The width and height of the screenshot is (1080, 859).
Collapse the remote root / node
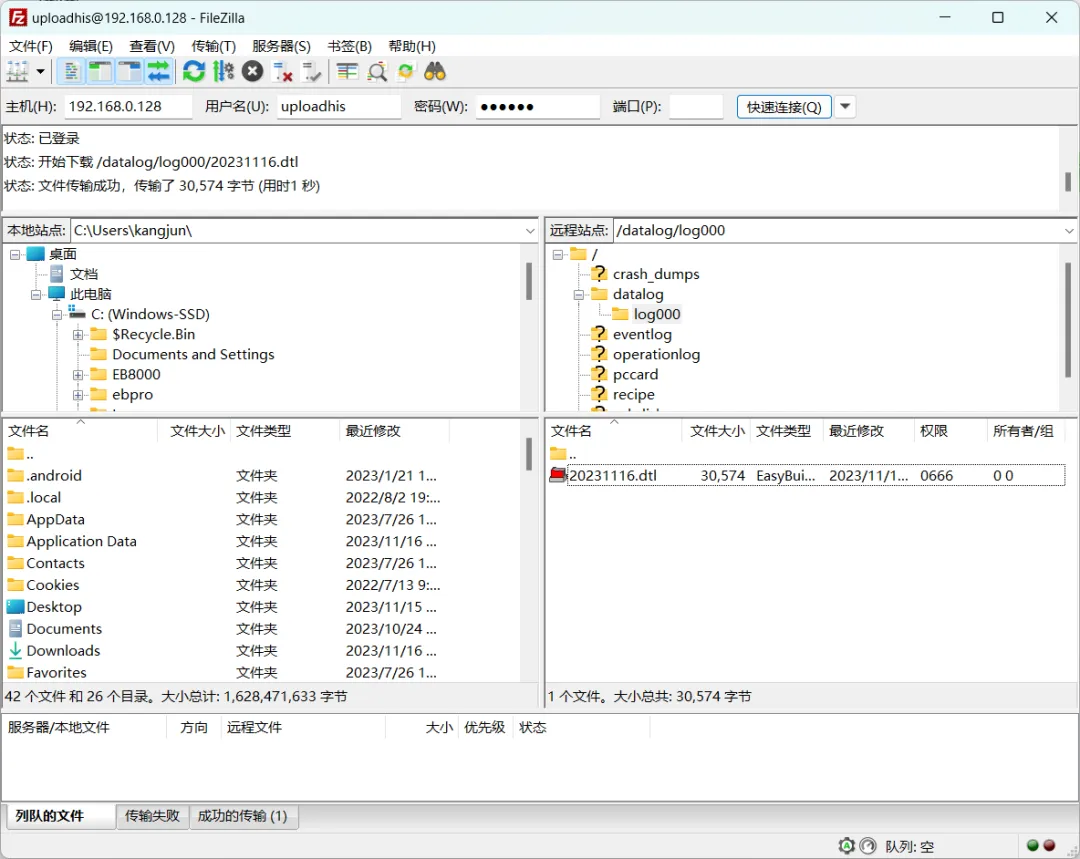558,255
